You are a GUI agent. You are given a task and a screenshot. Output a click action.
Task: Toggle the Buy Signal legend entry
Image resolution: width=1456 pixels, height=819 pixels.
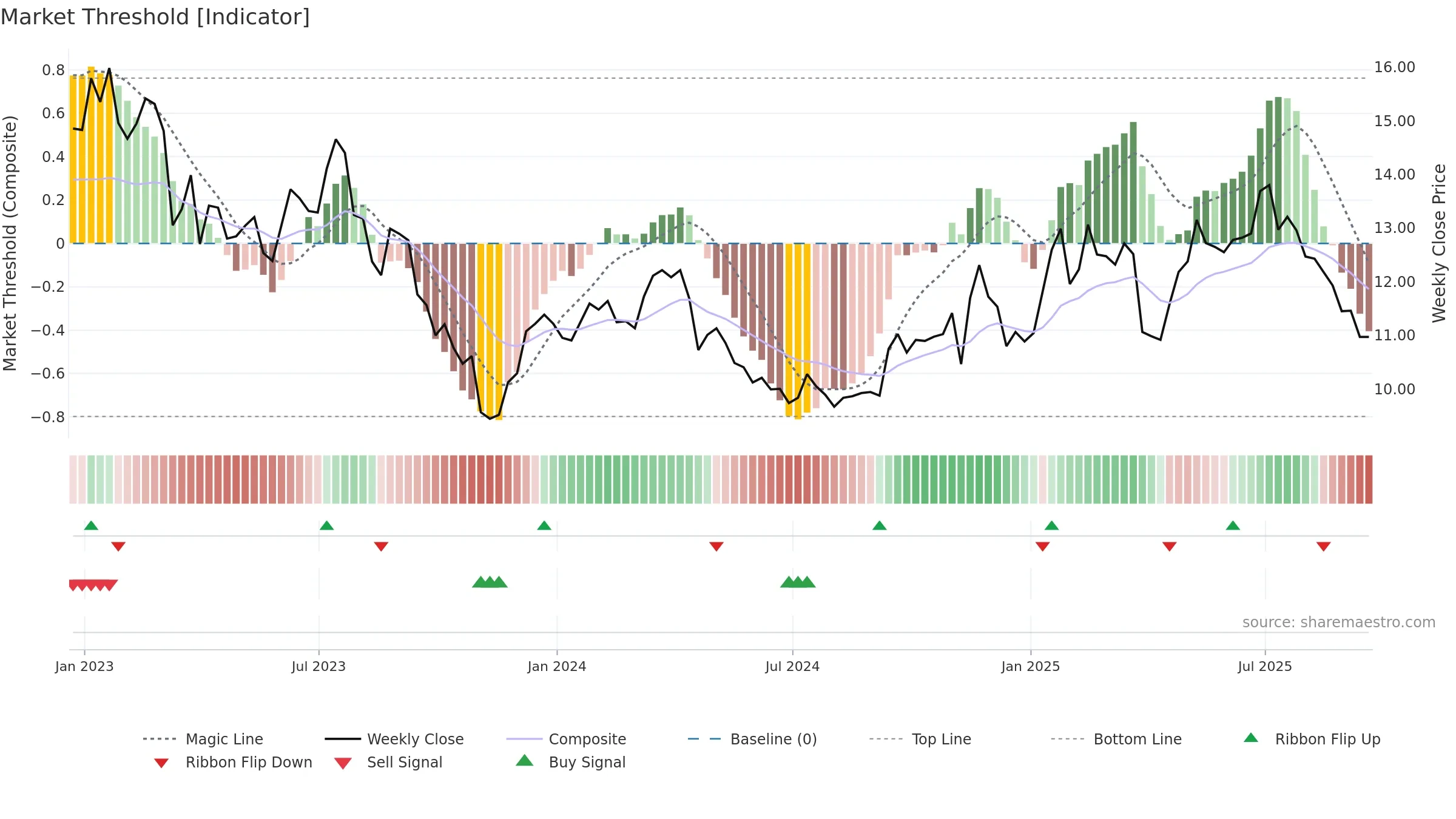[571, 762]
